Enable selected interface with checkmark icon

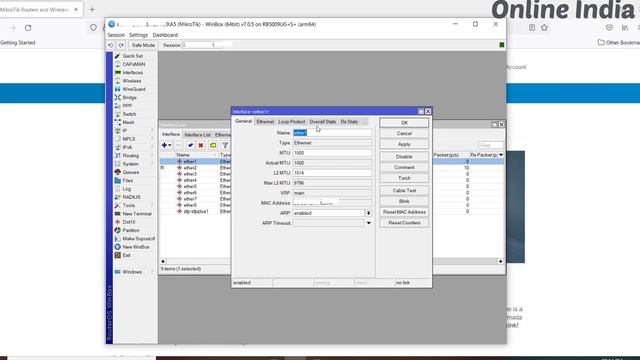pos(190,145)
